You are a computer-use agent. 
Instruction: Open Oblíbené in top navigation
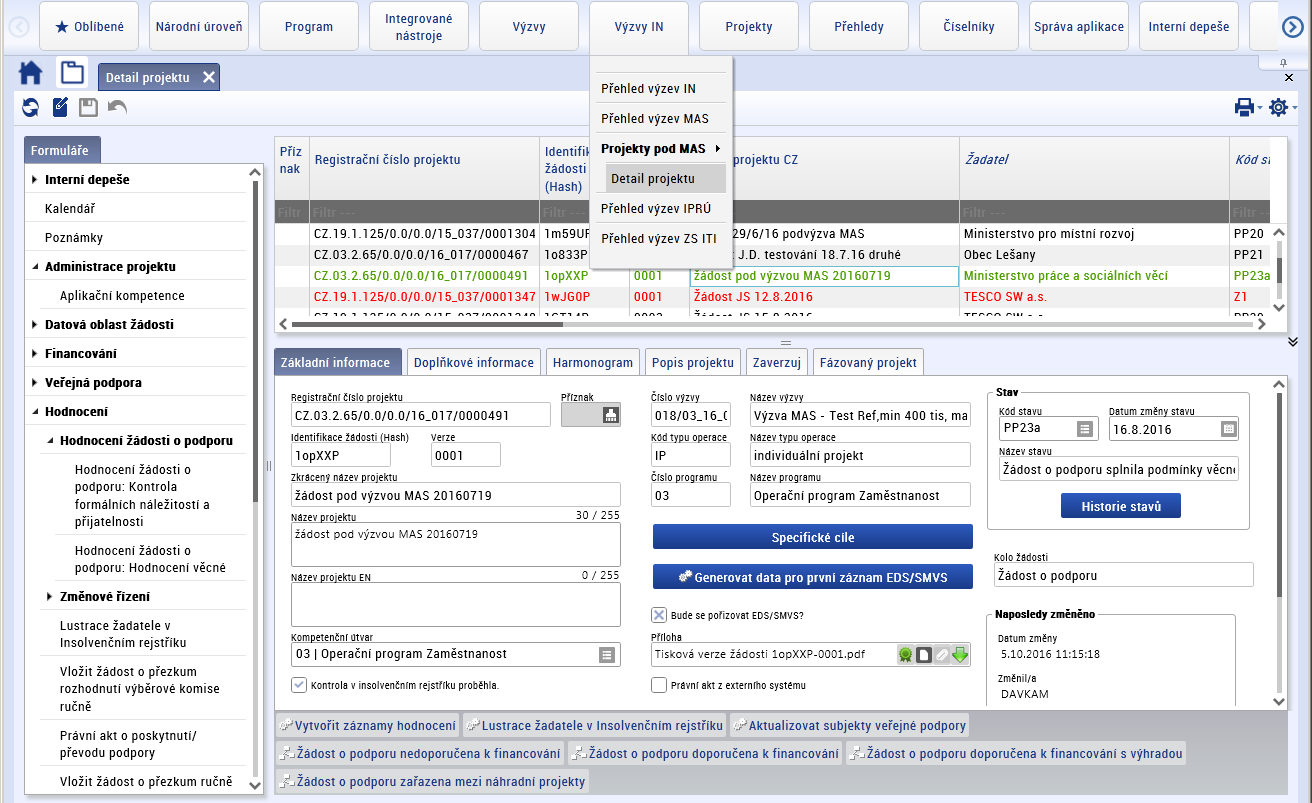89,27
